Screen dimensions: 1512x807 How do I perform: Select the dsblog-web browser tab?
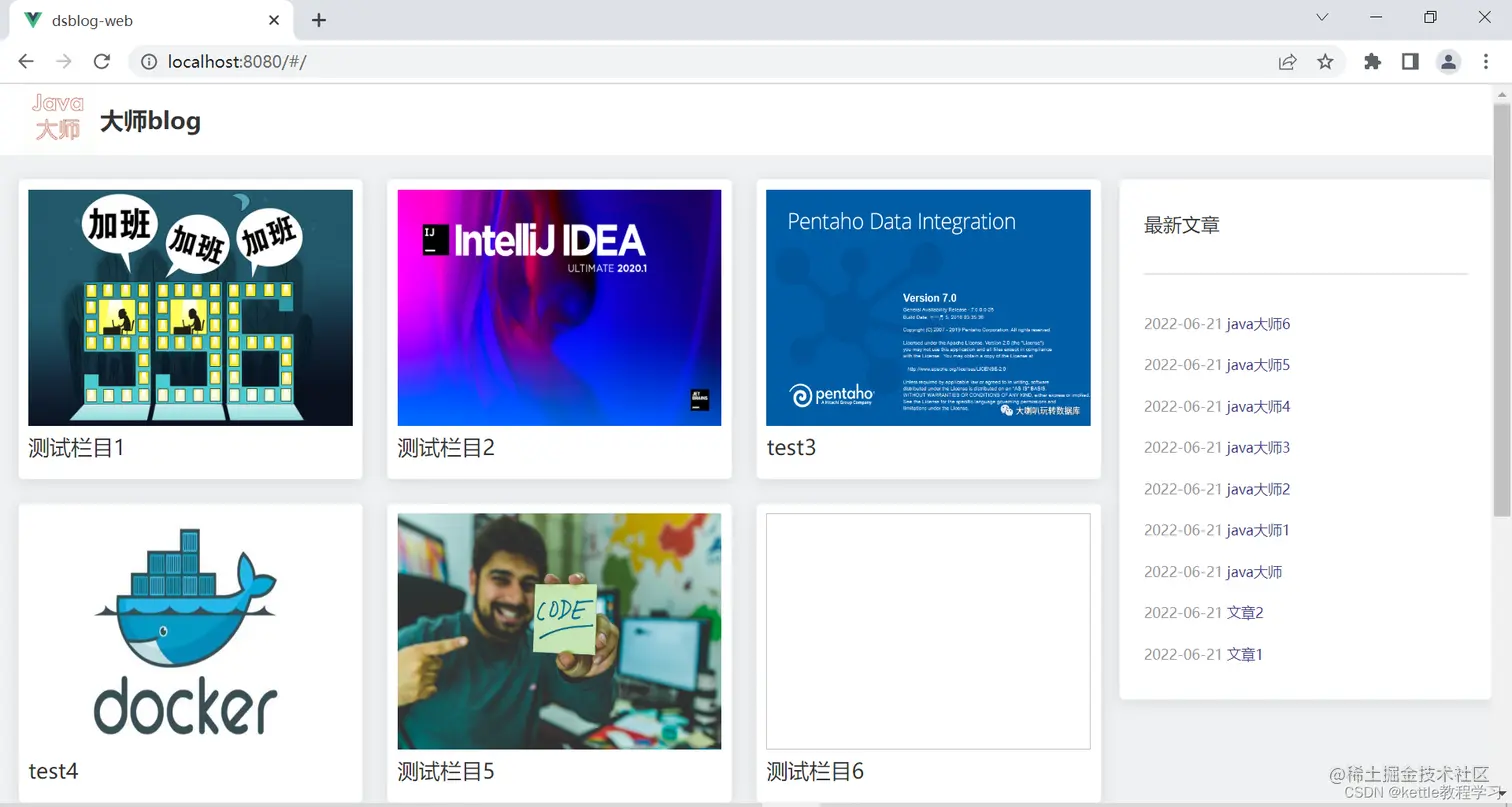151,20
